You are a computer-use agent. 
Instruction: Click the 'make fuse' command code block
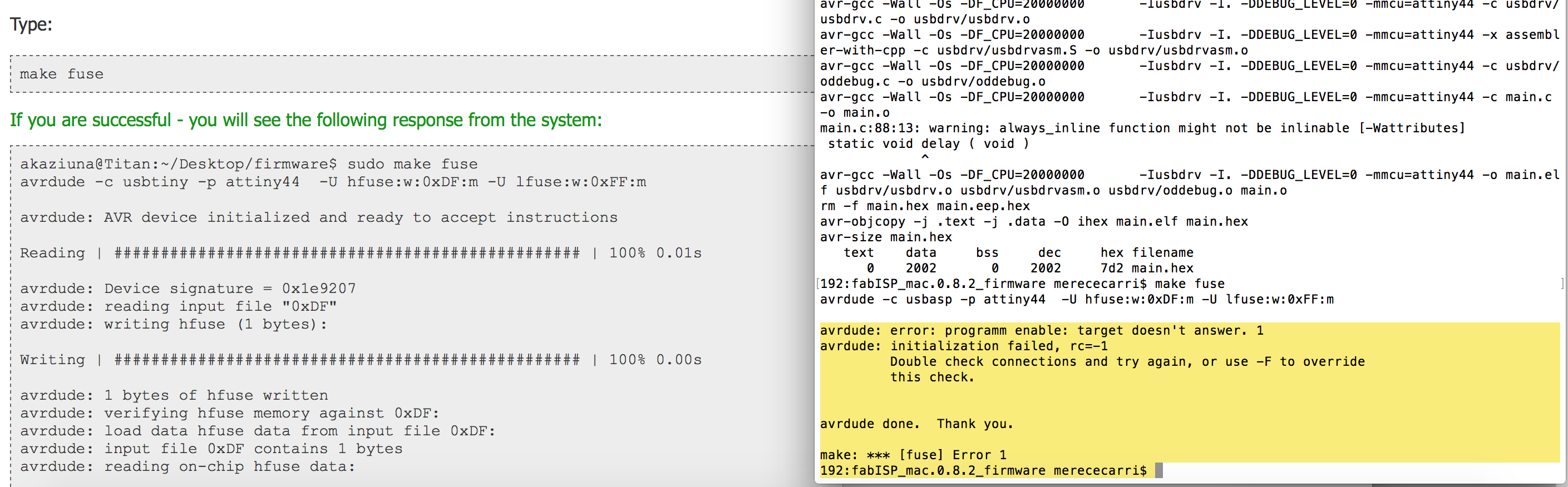[412, 74]
